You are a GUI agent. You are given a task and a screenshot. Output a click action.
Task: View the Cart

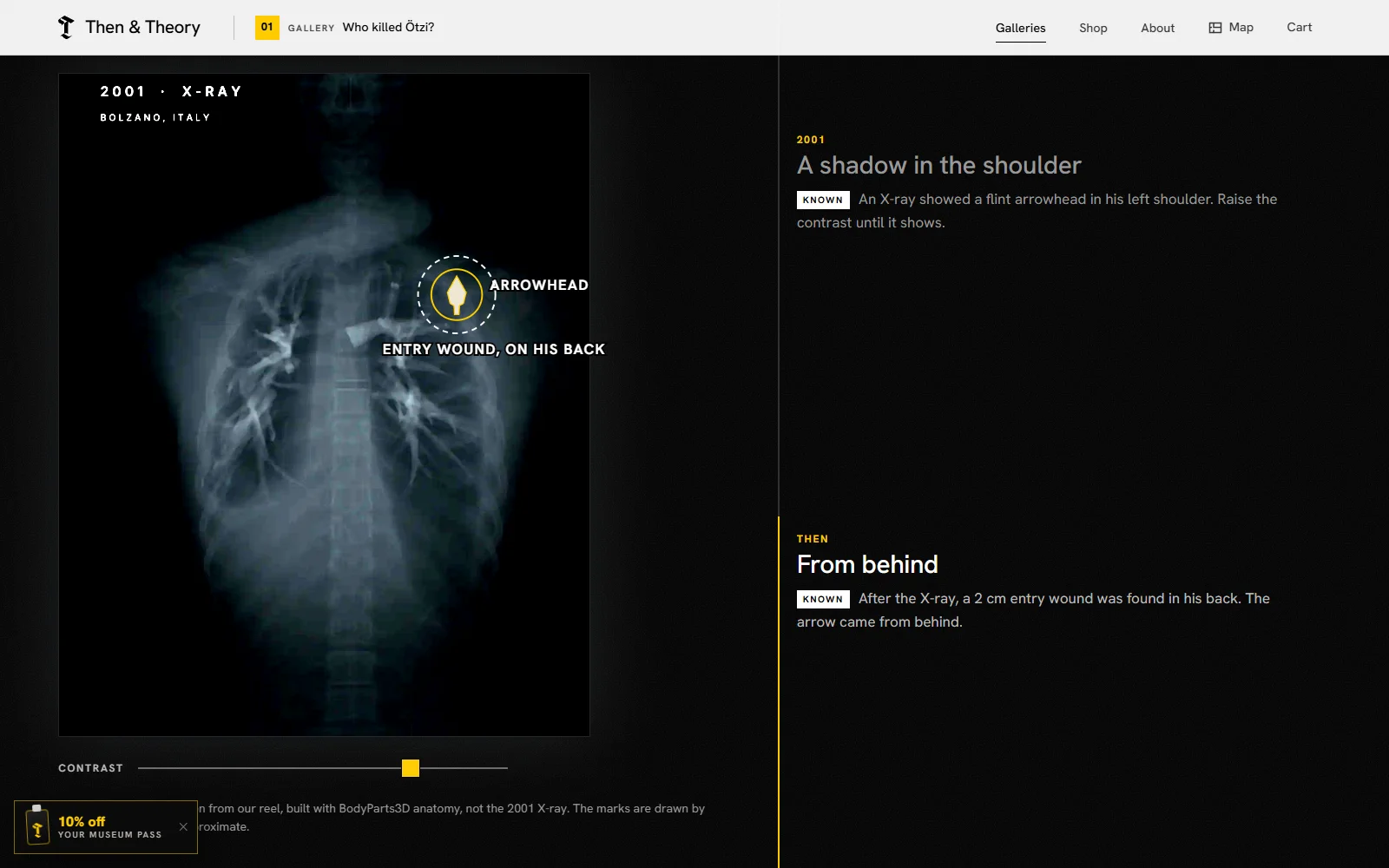coord(1299,28)
